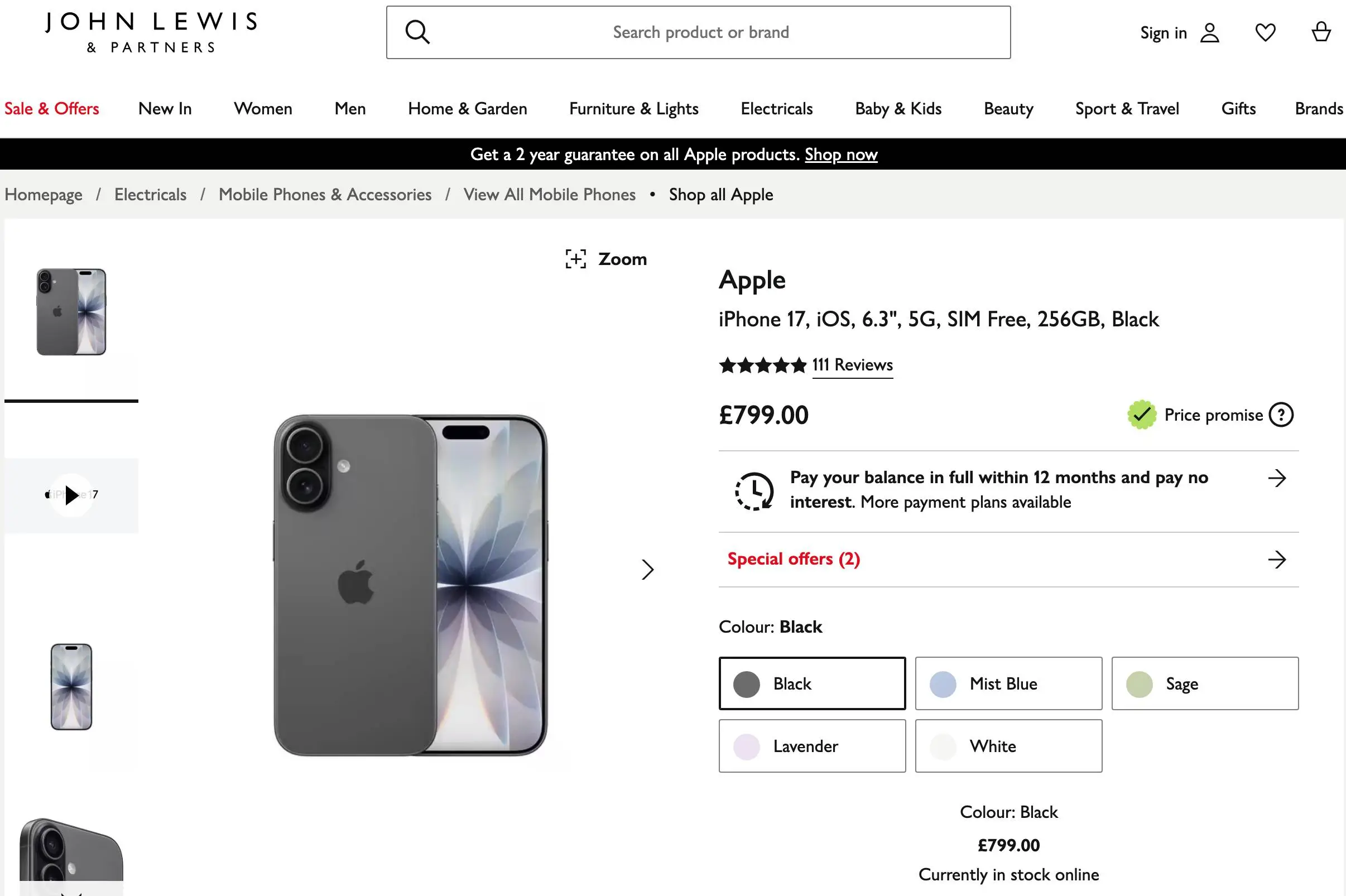Image resolution: width=1346 pixels, height=896 pixels.
Task: Open the Electricals navigation menu
Action: pos(776,109)
